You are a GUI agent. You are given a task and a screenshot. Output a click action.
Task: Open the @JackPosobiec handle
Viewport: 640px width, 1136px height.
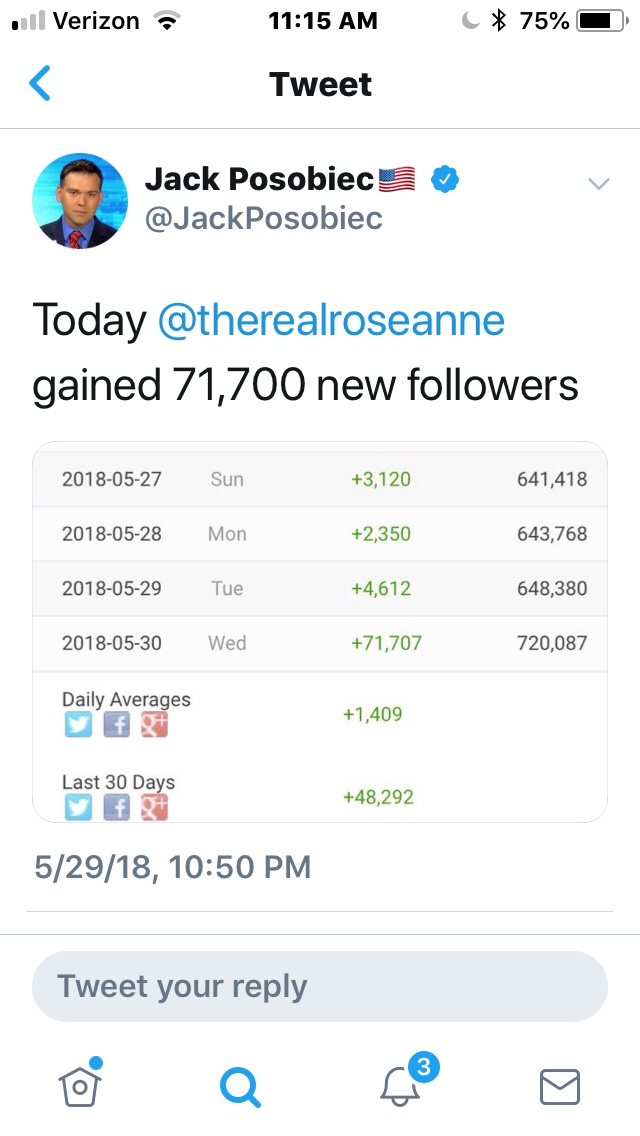264,219
